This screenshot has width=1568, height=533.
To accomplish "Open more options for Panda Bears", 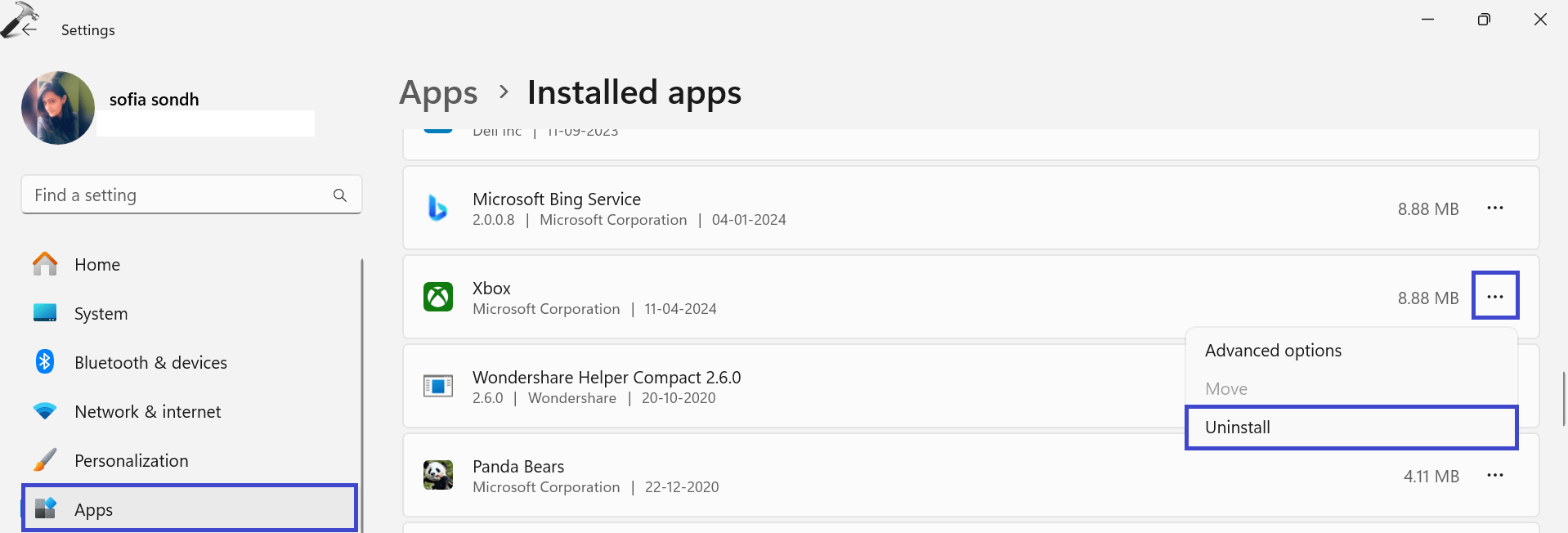I will [x=1495, y=475].
